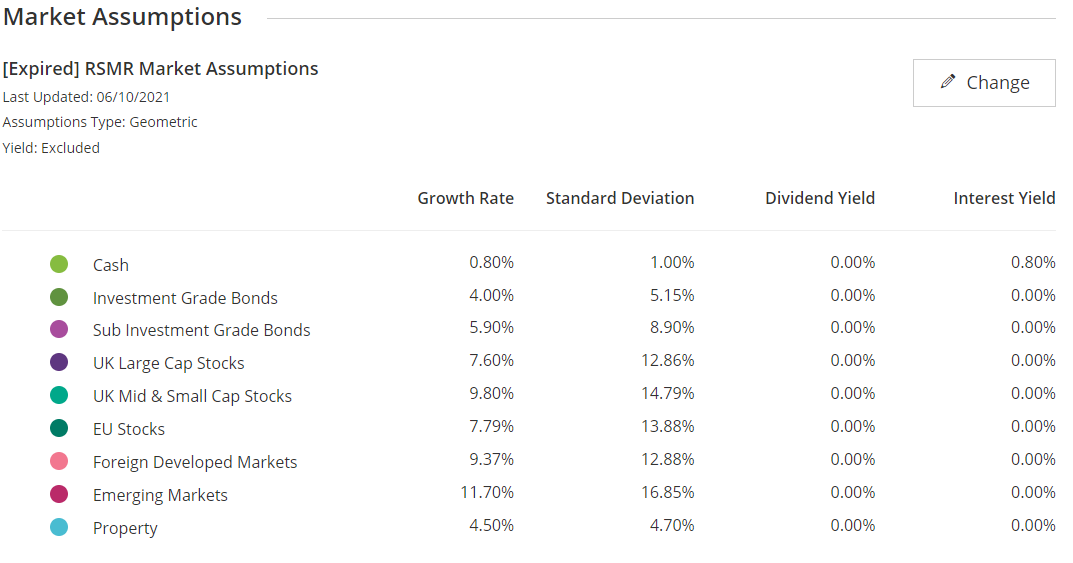Viewport: 1073px width, 563px height.
Task: Select the Dividend Yield column header
Action: tap(819, 198)
